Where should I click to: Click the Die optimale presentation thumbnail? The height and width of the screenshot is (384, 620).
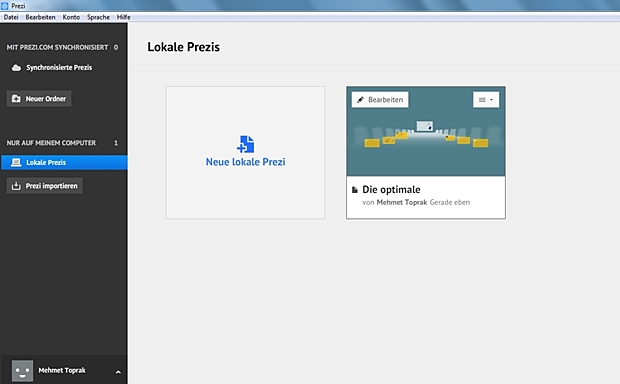click(426, 131)
